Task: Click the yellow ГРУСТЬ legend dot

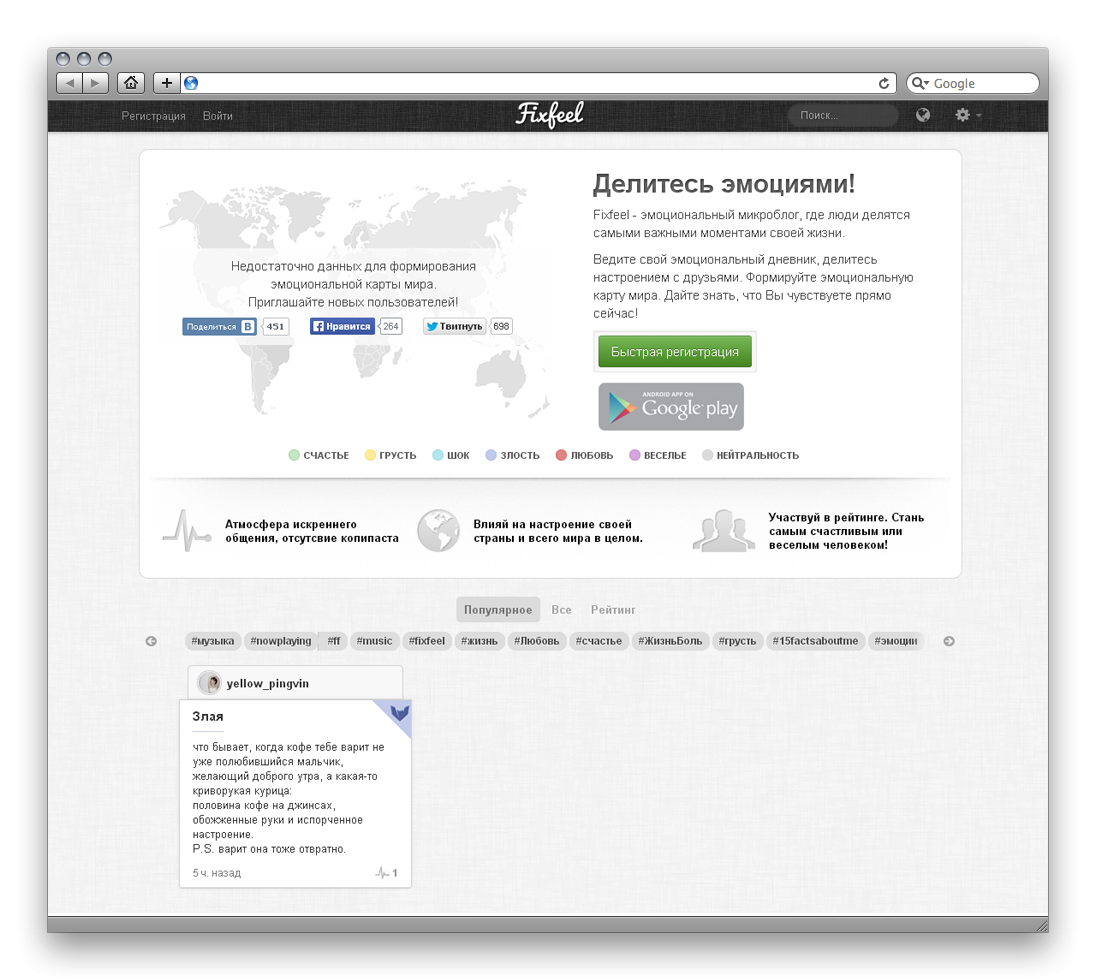Action: (370, 455)
